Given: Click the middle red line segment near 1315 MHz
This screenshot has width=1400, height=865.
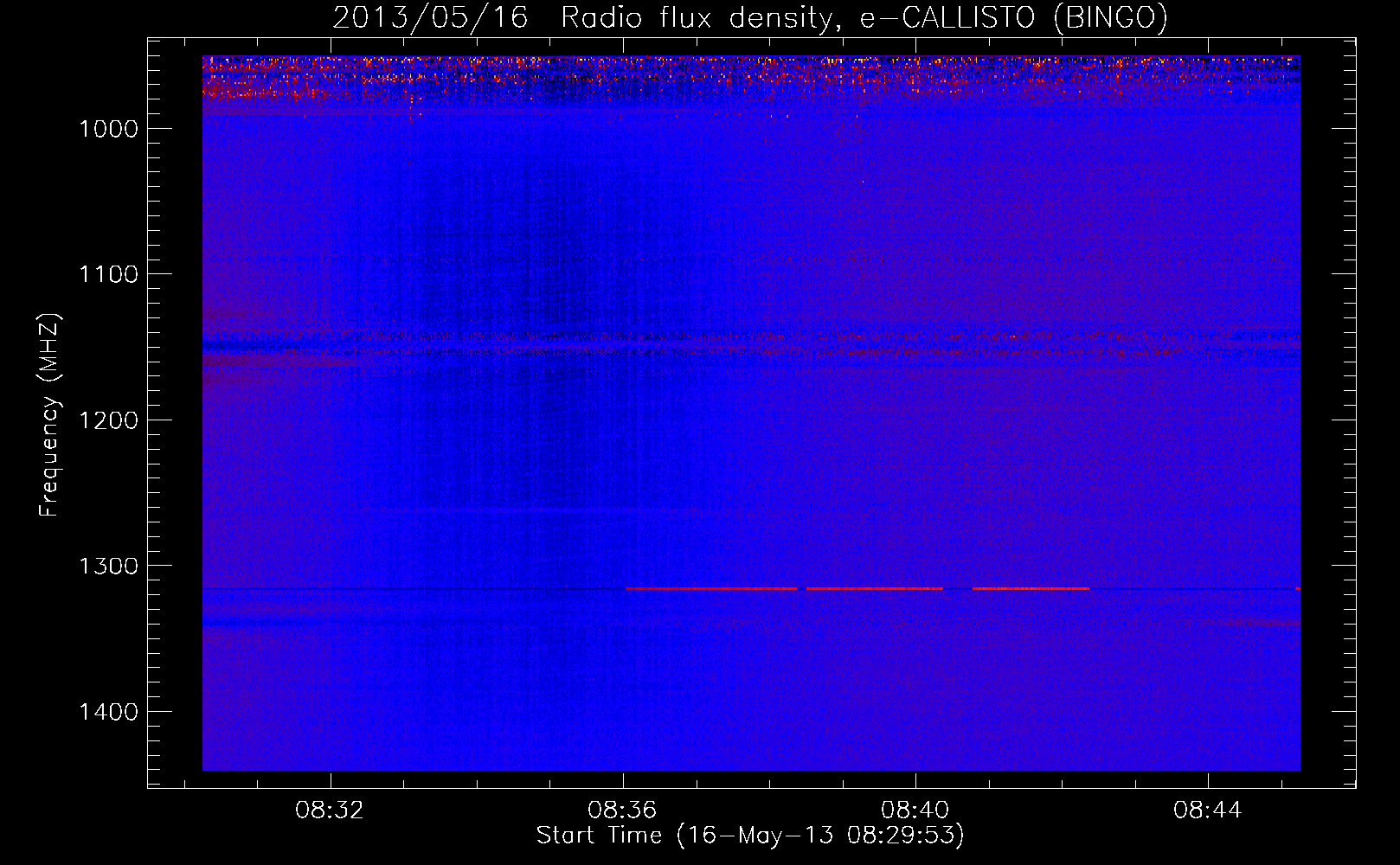Looking at the screenshot, I should pos(875,589).
